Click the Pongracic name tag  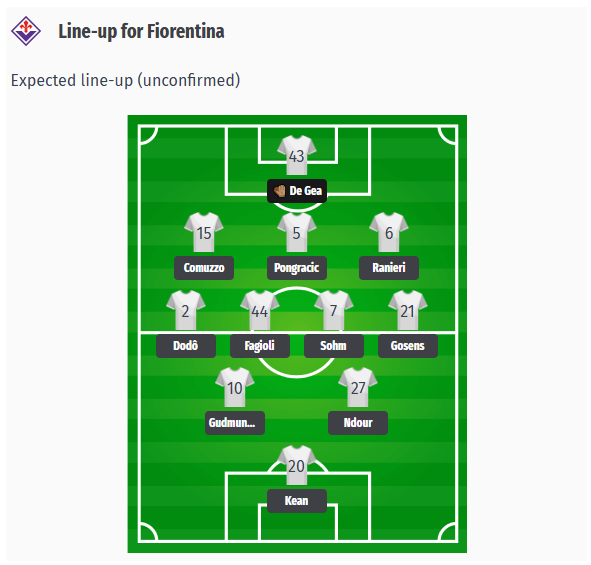[297, 268]
